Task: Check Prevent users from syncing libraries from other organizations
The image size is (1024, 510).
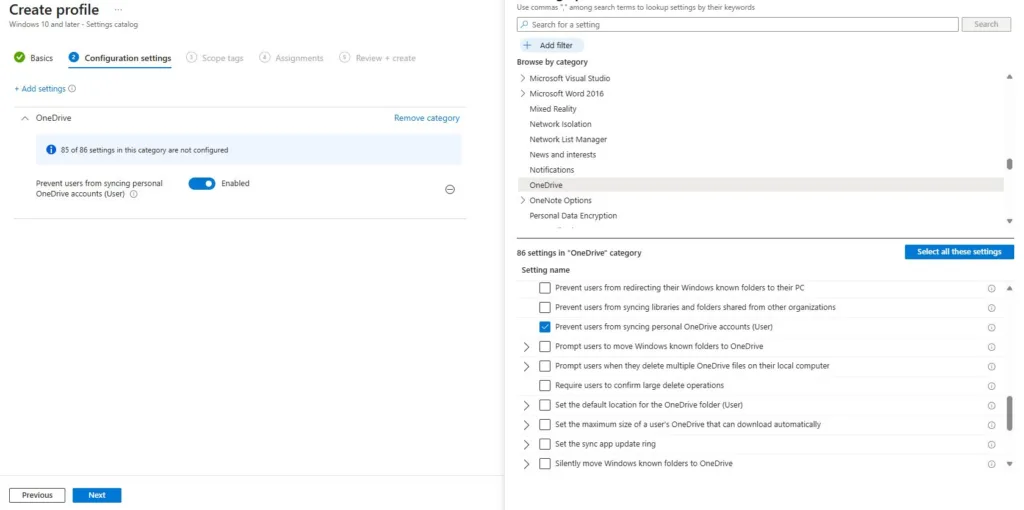Action: (545, 307)
